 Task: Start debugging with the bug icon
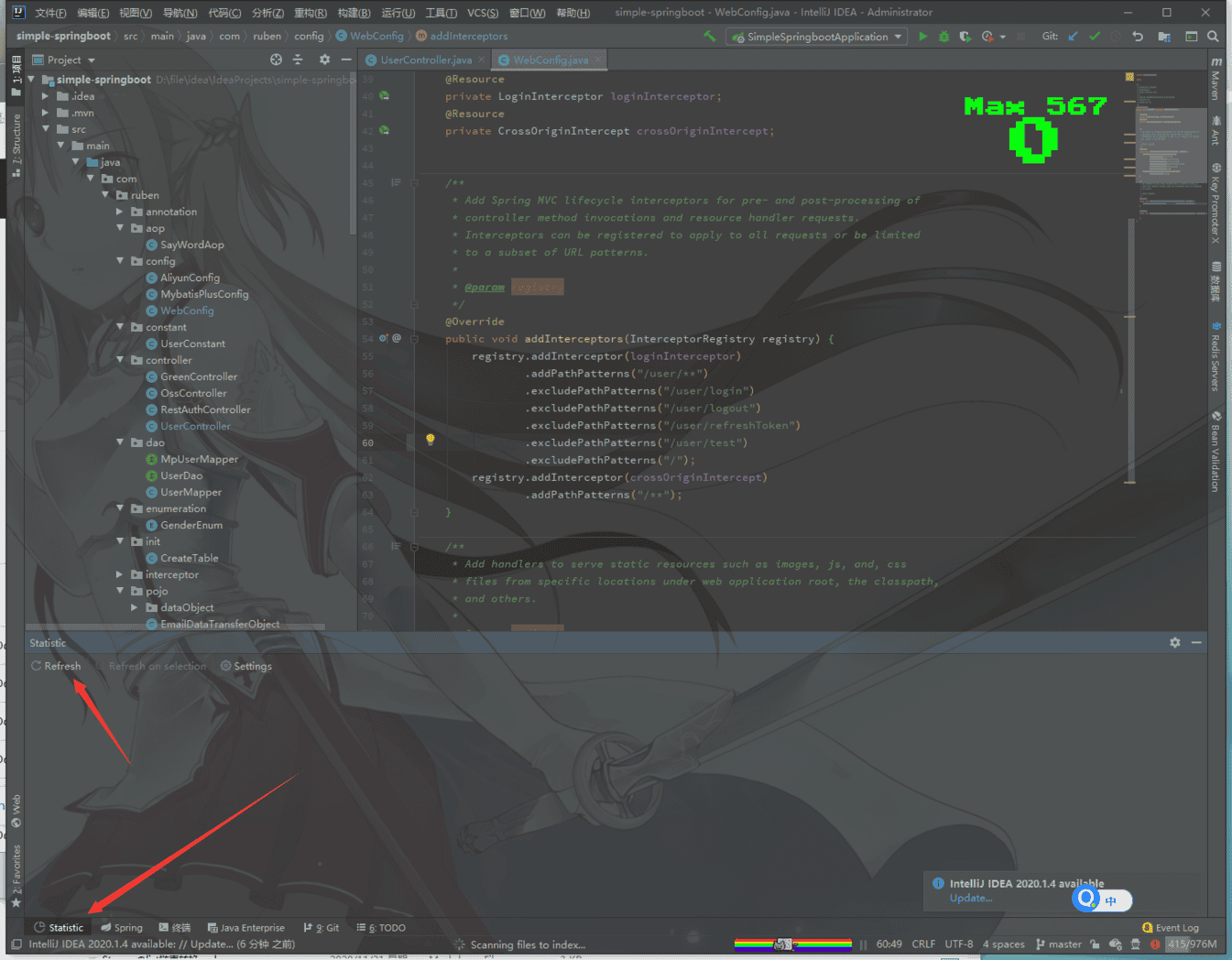point(943,37)
